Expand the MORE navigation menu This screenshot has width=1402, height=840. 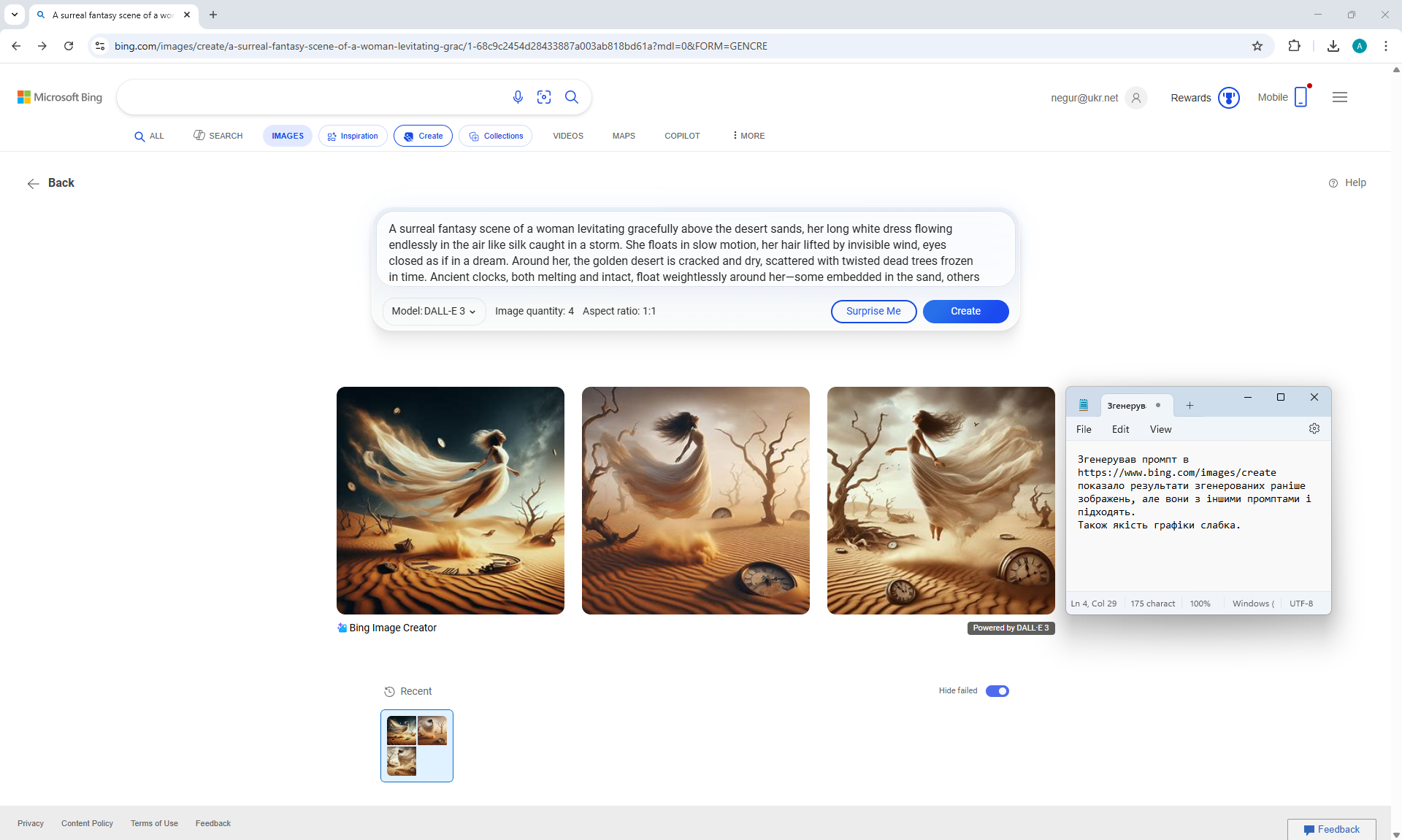point(748,136)
